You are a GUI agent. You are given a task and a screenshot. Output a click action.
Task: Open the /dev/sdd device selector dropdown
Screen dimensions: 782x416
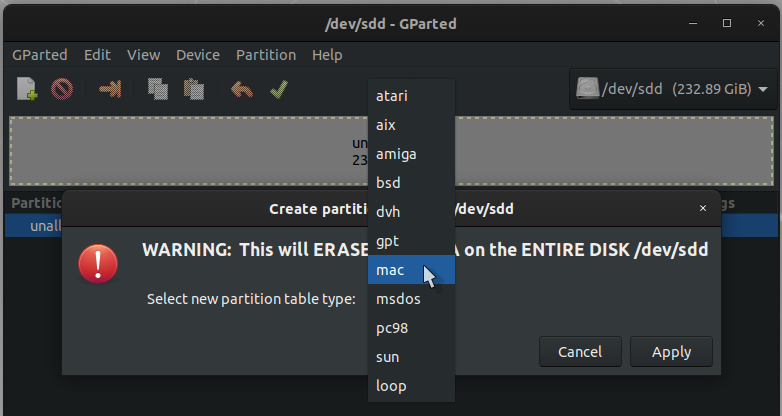673,89
